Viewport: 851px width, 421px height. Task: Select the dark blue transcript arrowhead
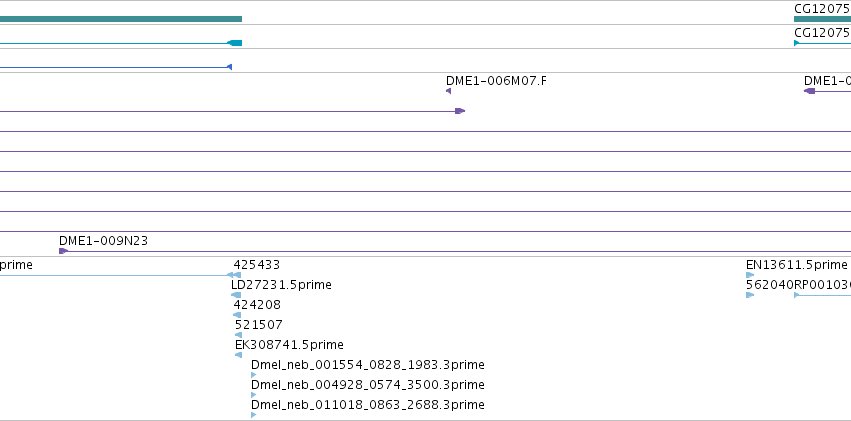click(x=230, y=67)
